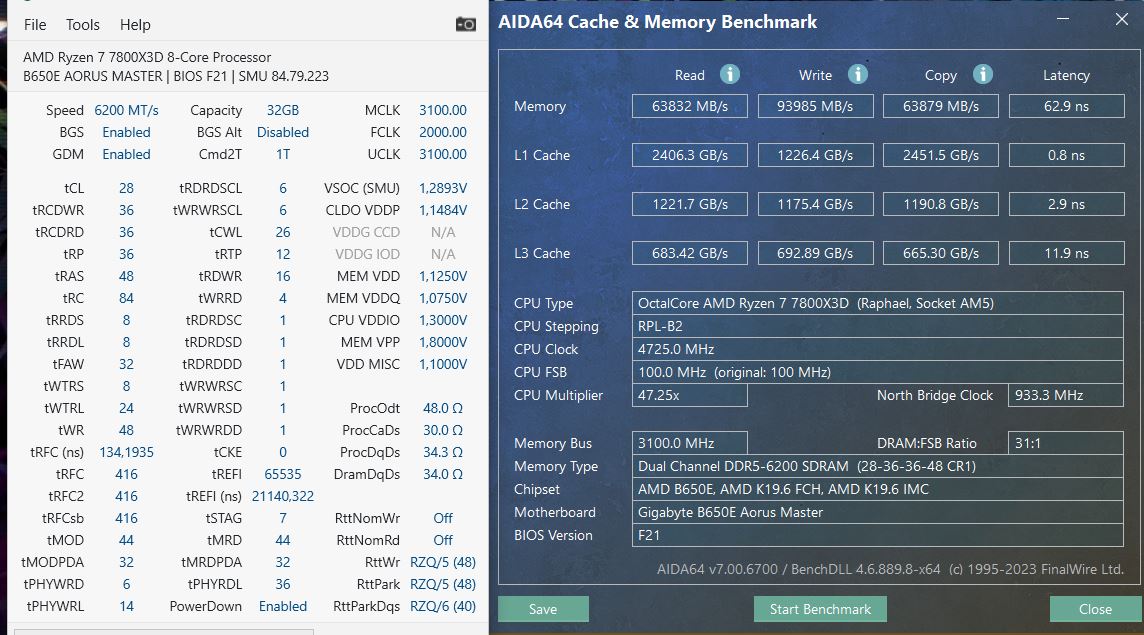
Task: Click Start Benchmark button
Action: click(x=820, y=609)
